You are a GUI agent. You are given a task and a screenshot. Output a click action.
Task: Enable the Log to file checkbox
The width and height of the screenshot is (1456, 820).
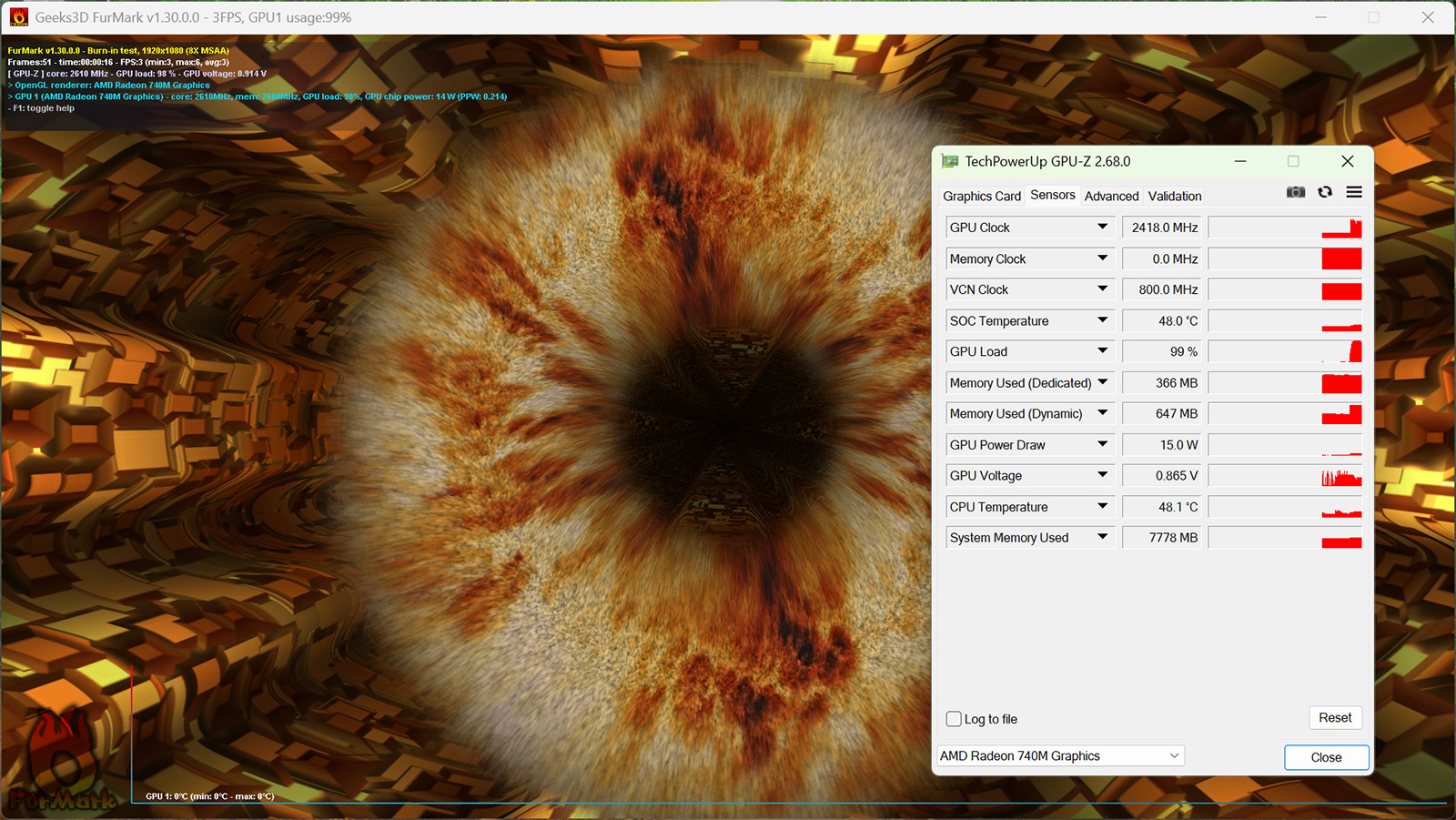pyautogui.click(x=954, y=719)
